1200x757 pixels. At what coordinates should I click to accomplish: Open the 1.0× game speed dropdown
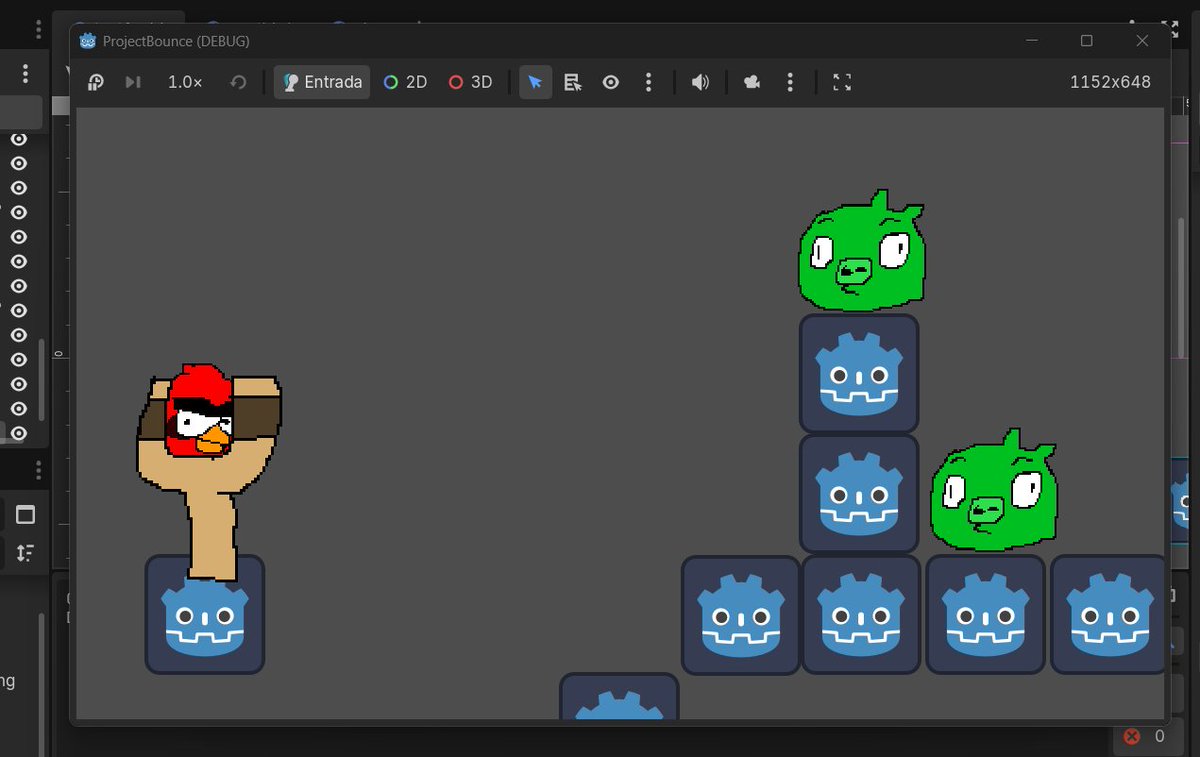coord(185,82)
